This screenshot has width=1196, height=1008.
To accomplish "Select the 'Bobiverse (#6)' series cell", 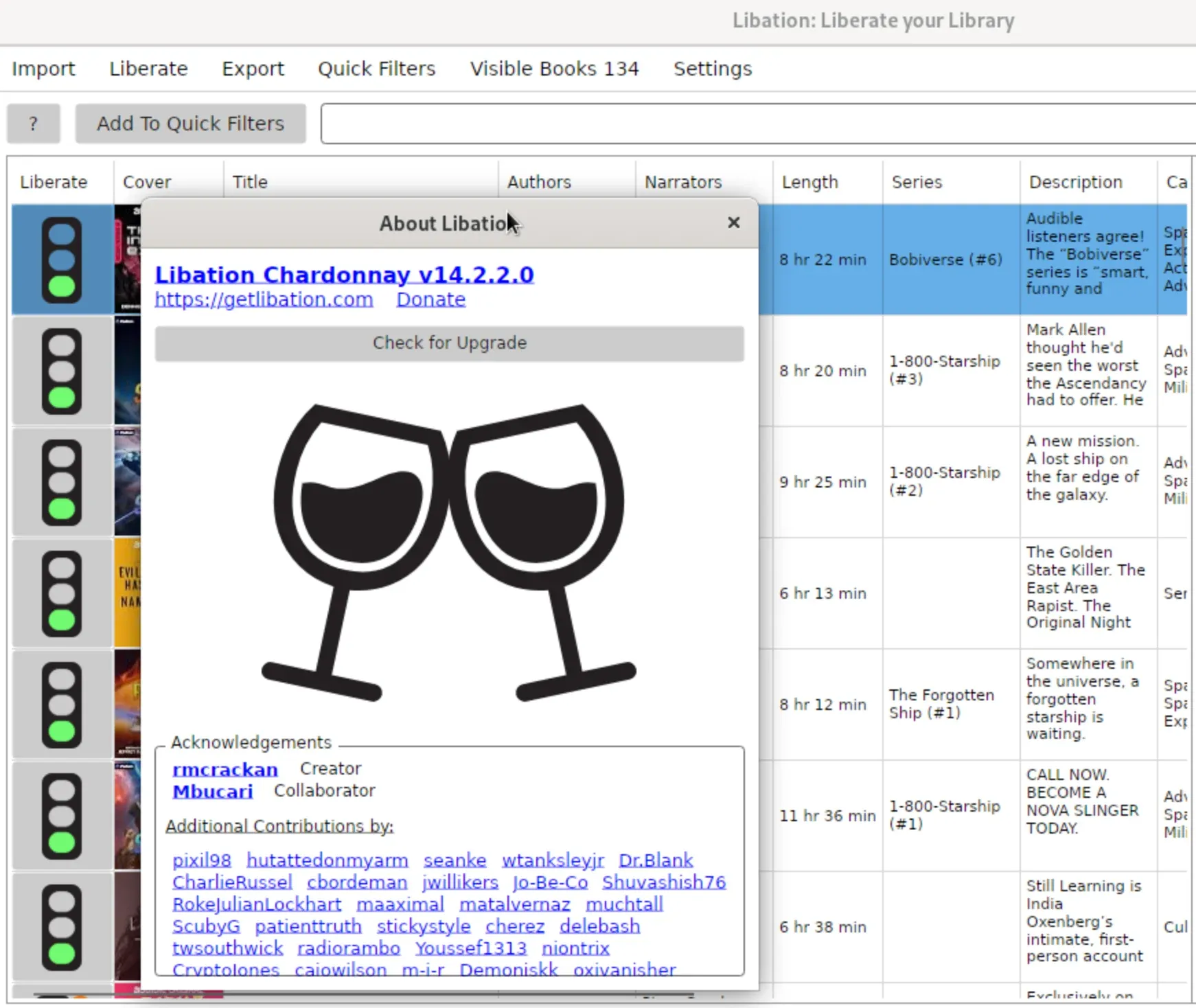I will [x=951, y=260].
